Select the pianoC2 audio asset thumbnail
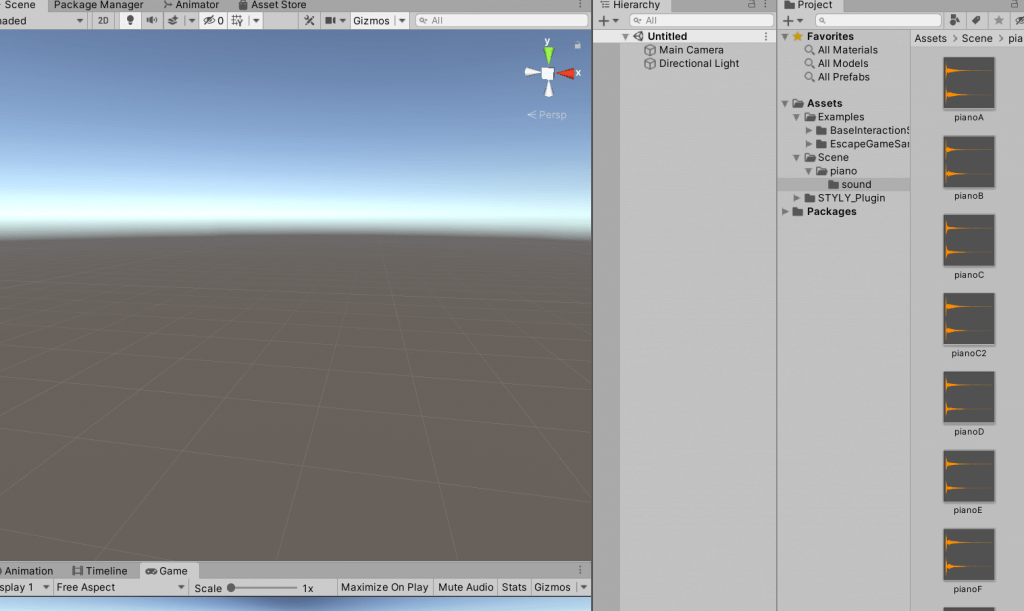Image resolution: width=1024 pixels, height=611 pixels. click(x=968, y=320)
